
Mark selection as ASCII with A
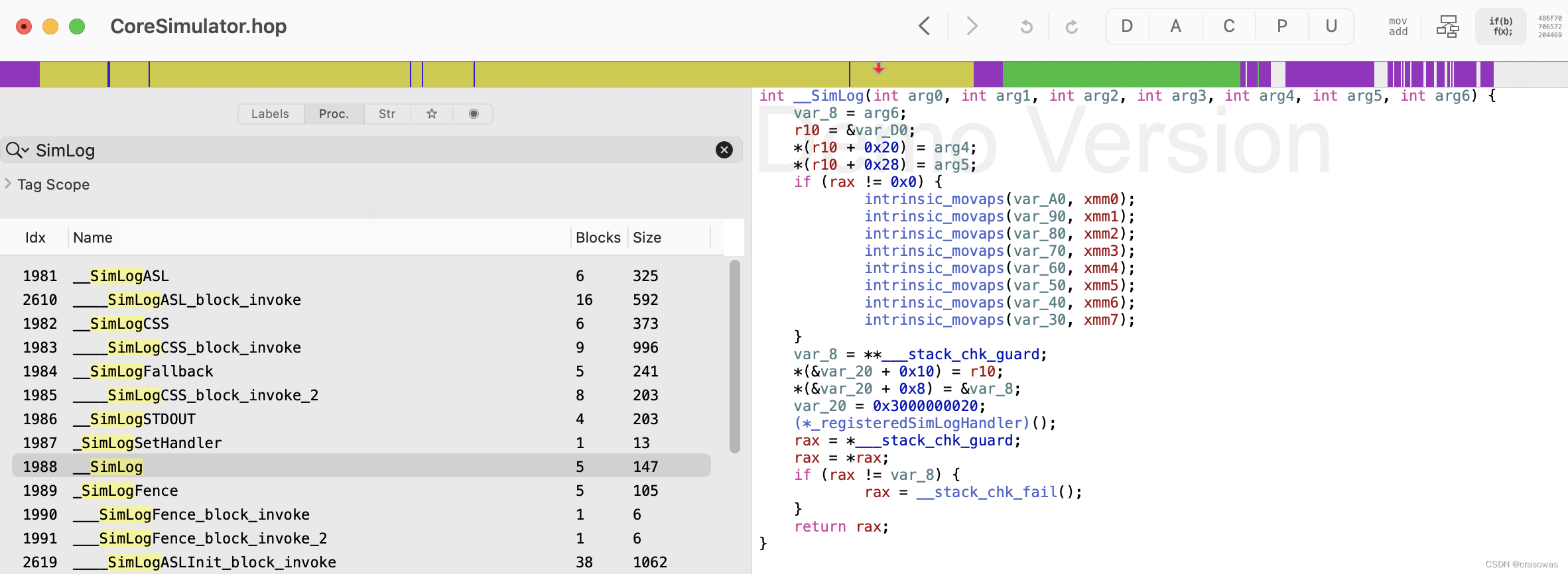(x=1175, y=26)
